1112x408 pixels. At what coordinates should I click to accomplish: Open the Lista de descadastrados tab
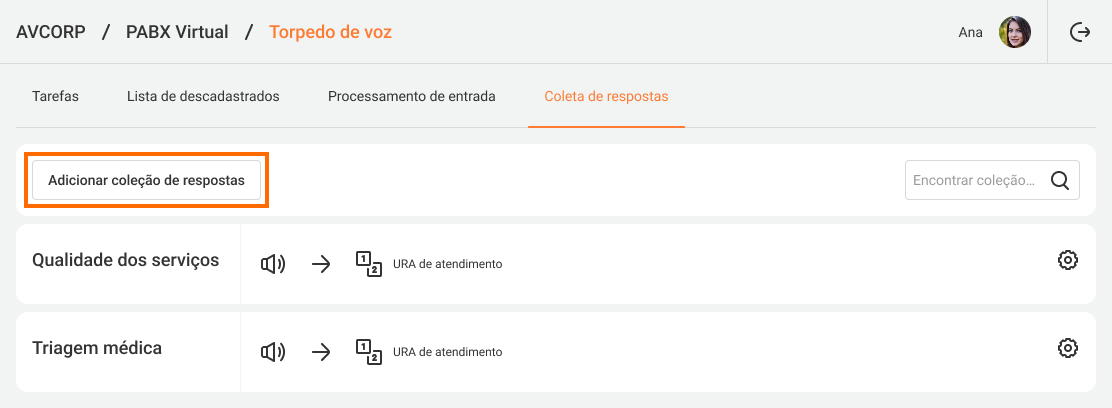pos(203,97)
